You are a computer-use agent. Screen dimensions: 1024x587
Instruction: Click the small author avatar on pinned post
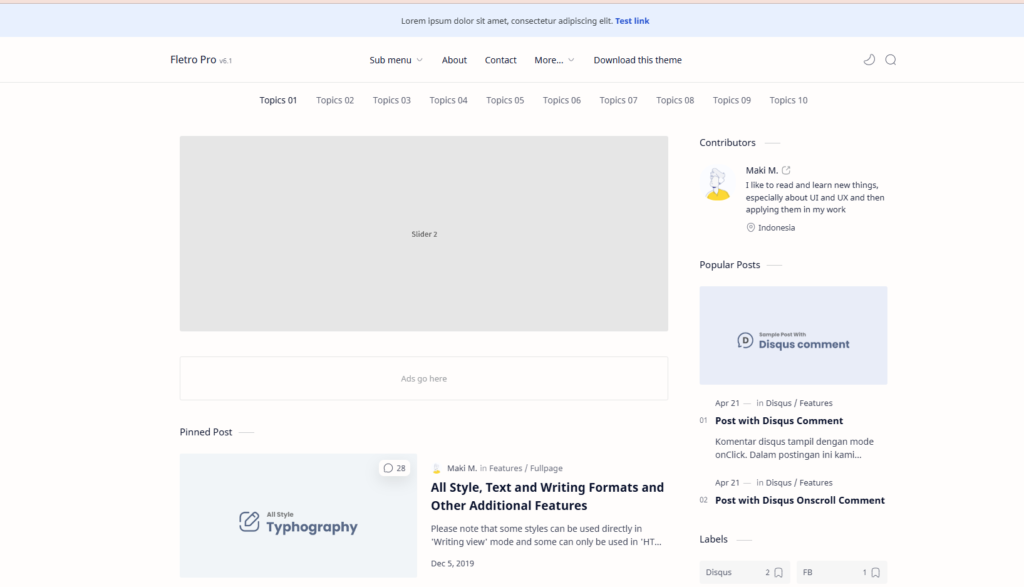(436, 468)
